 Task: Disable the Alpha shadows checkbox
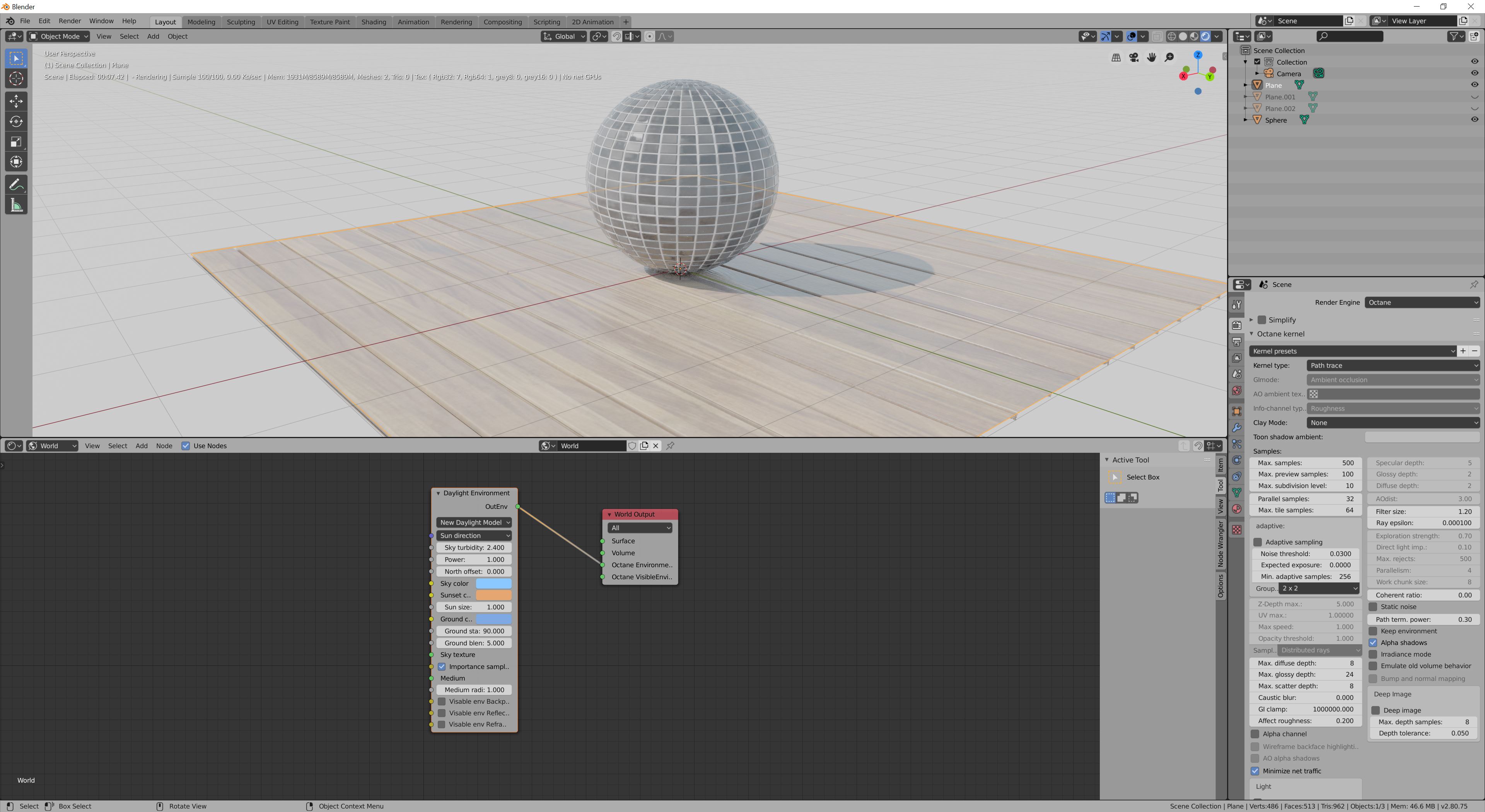(x=1373, y=643)
